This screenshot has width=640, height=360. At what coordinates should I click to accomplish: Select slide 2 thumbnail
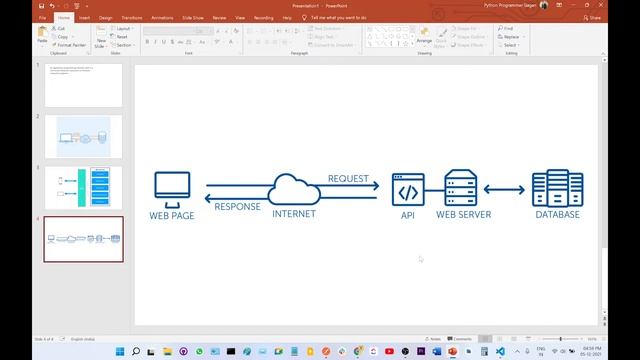click(83, 137)
